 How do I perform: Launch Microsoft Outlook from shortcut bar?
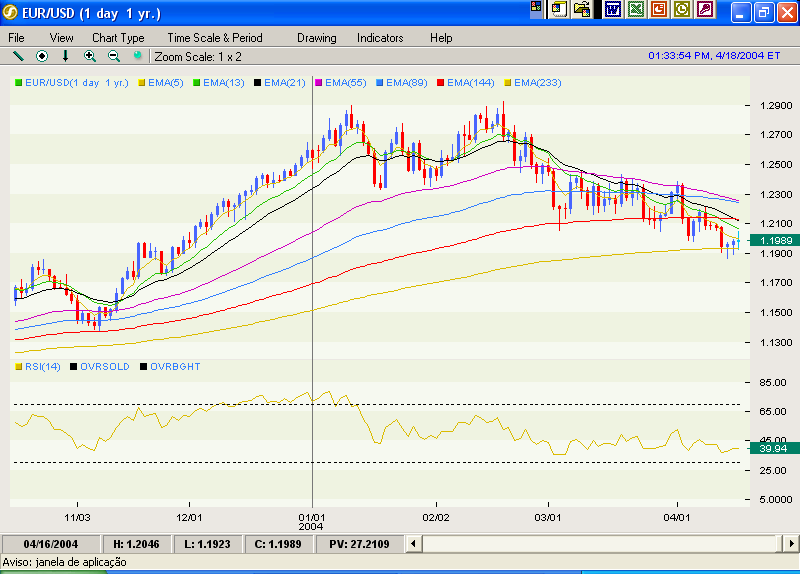[x=682, y=9]
